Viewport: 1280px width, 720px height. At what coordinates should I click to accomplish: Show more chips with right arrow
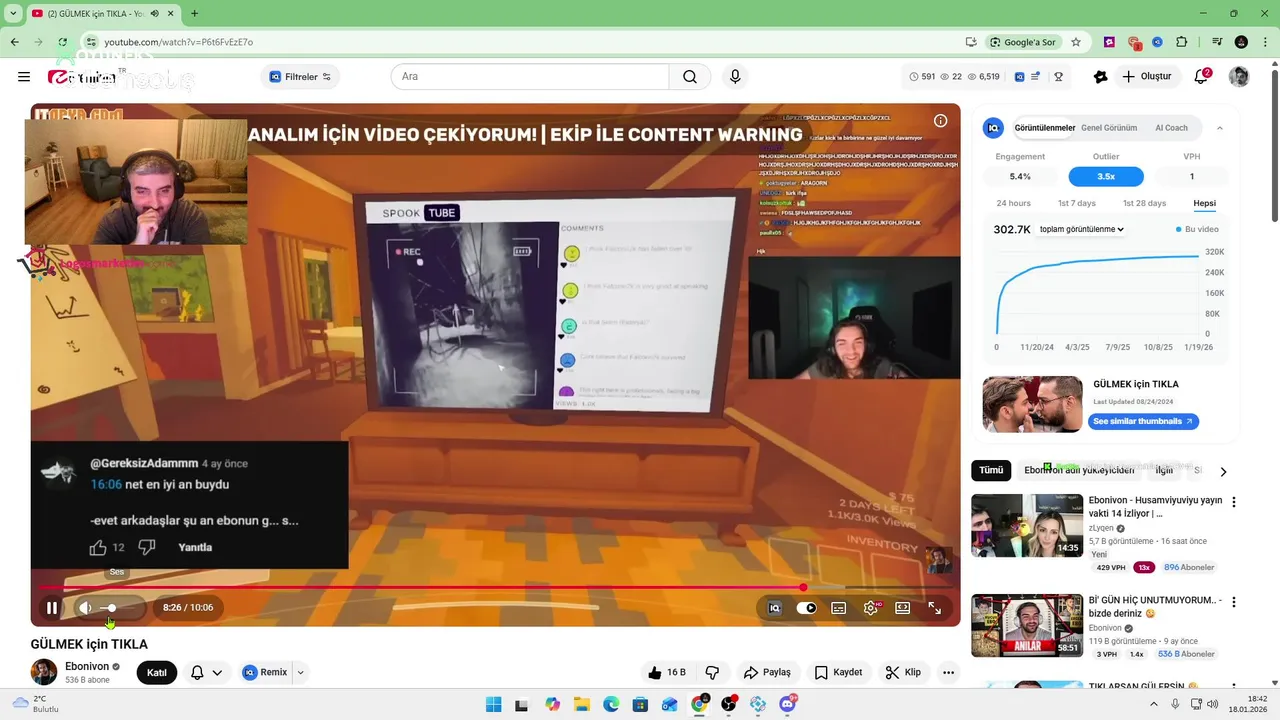point(1223,471)
